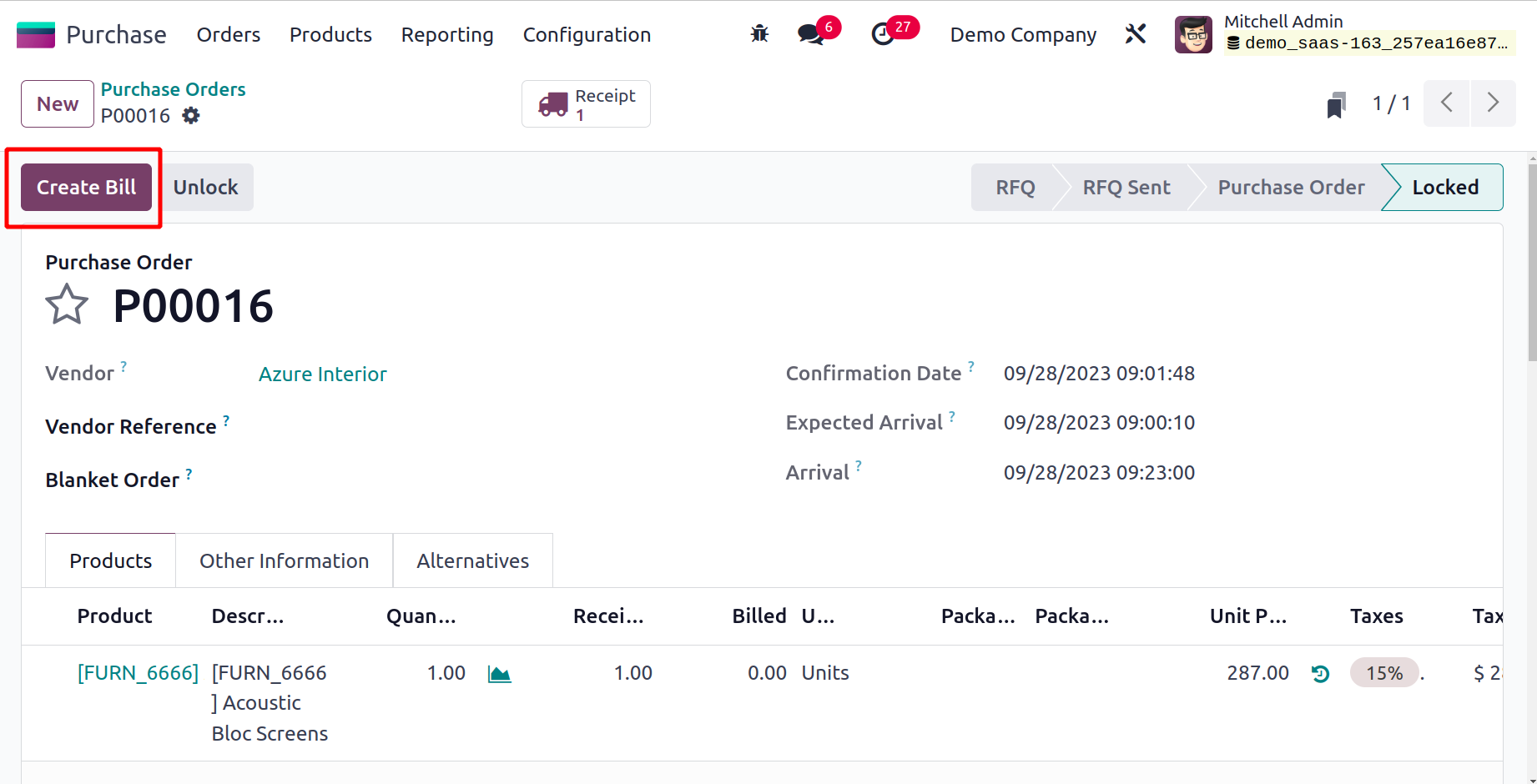The height and width of the screenshot is (784, 1537).
Task: Go to the next record arrow
Action: [1493, 103]
